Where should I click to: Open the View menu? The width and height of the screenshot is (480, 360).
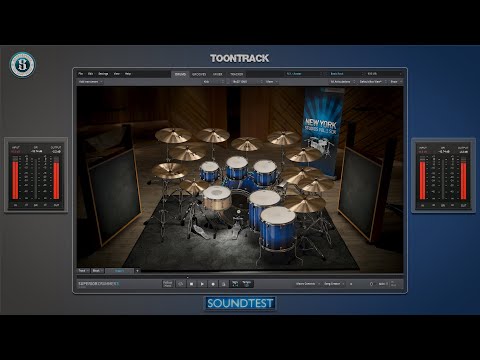[117, 74]
